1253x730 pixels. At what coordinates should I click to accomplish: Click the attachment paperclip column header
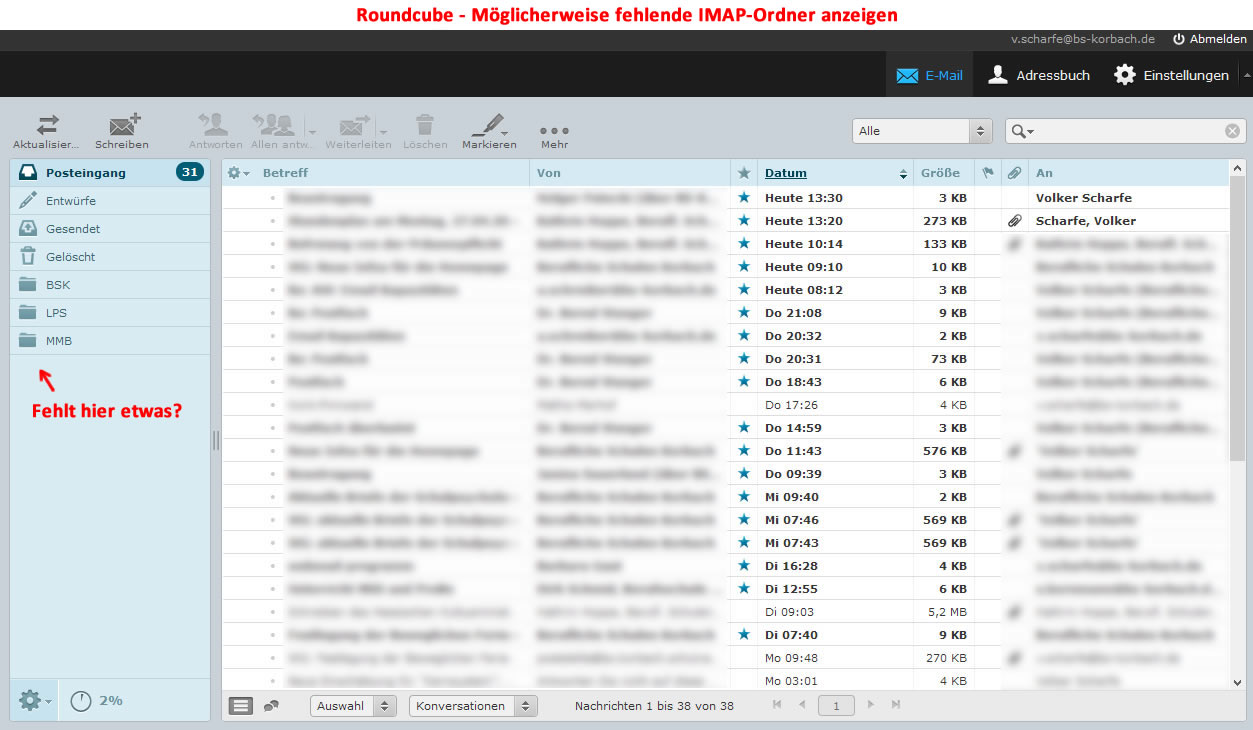tap(1015, 173)
